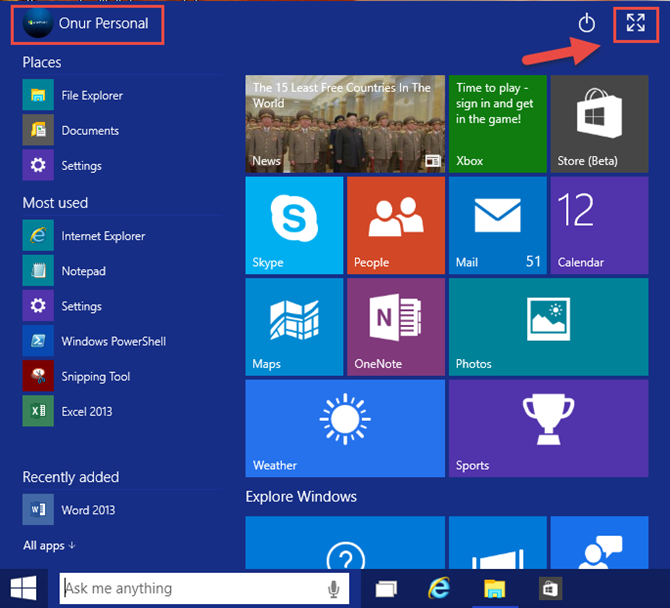Image resolution: width=670 pixels, height=608 pixels.
Task: Expand Start menu to full screen
Action: click(635, 23)
